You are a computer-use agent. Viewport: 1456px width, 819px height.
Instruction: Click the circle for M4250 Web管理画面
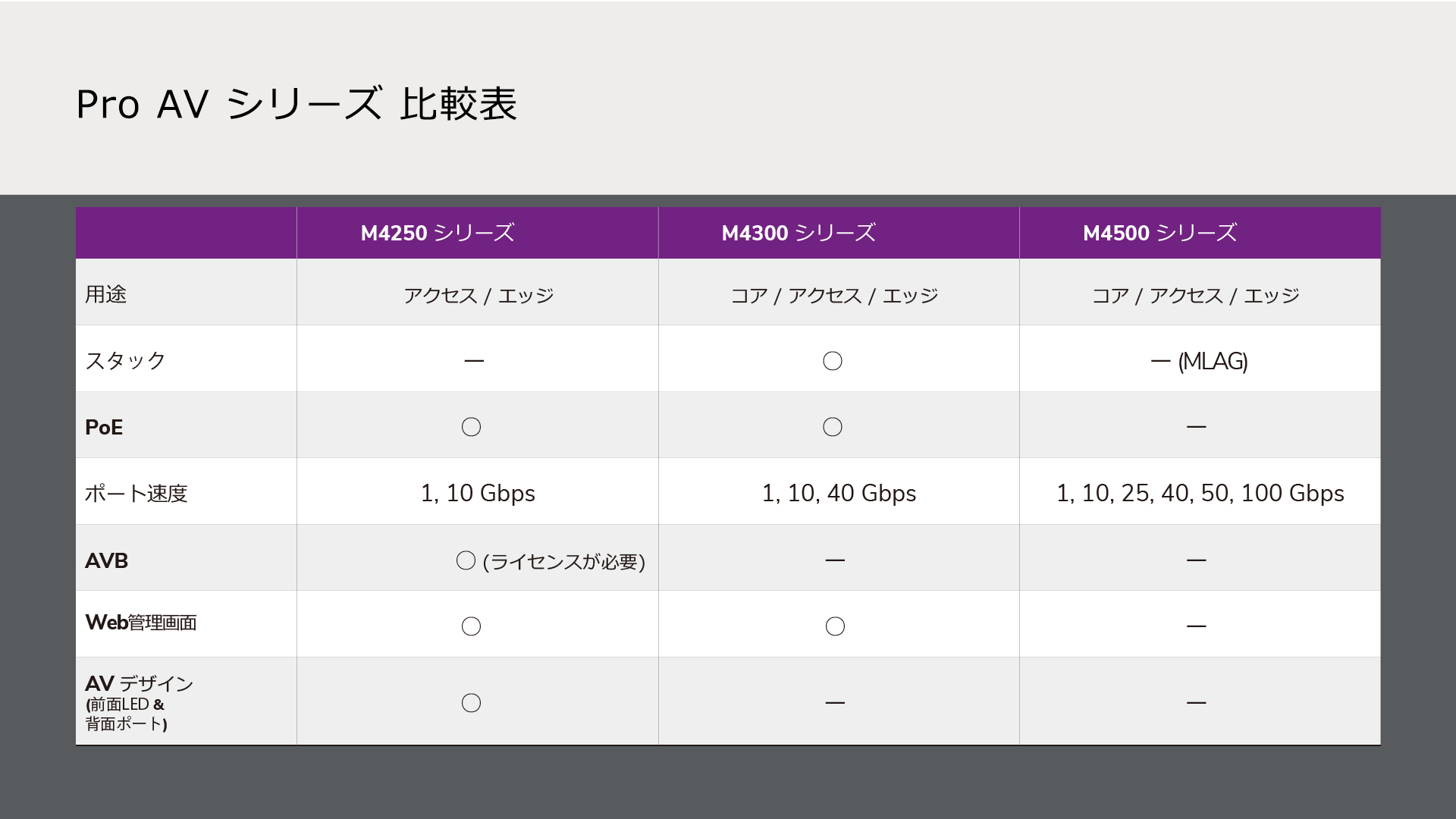coord(471,626)
